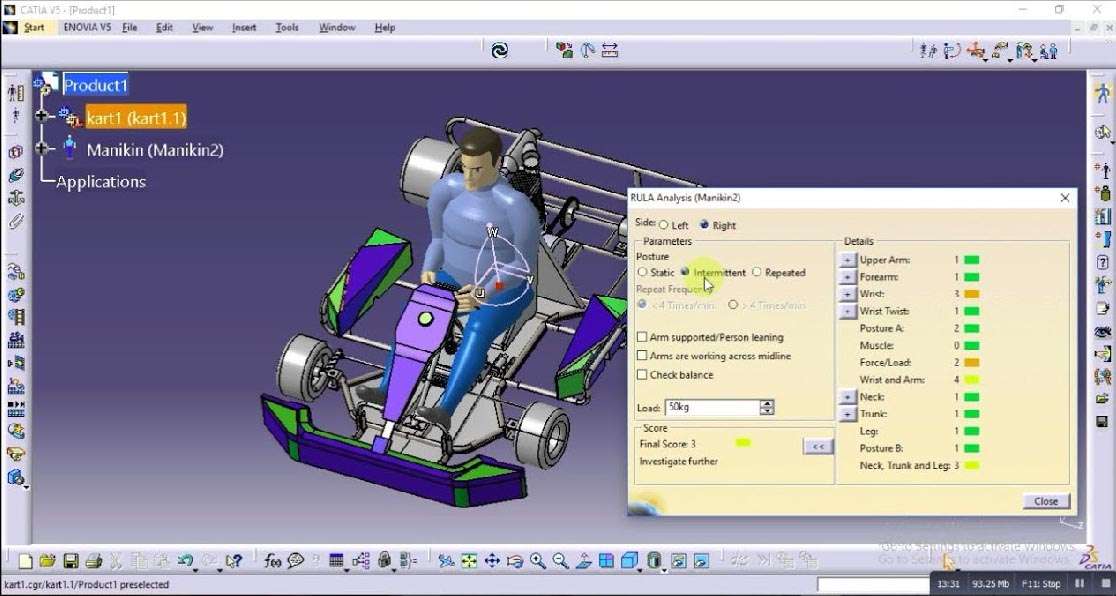1116x596 pixels.
Task: Click the Zoom In magnifier icon
Action: coord(538,561)
